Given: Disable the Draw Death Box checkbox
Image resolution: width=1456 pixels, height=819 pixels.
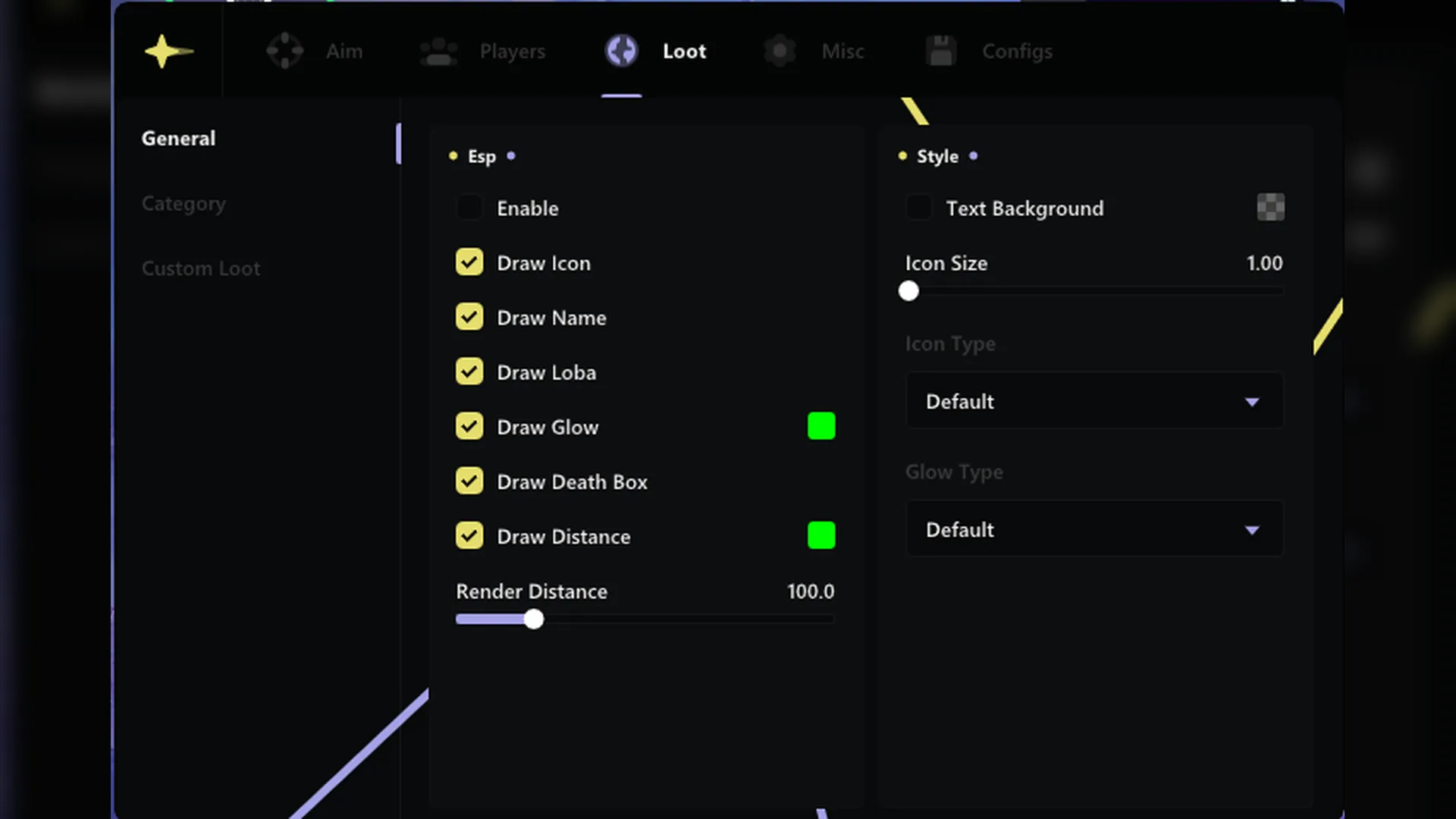Looking at the screenshot, I should click(x=469, y=481).
